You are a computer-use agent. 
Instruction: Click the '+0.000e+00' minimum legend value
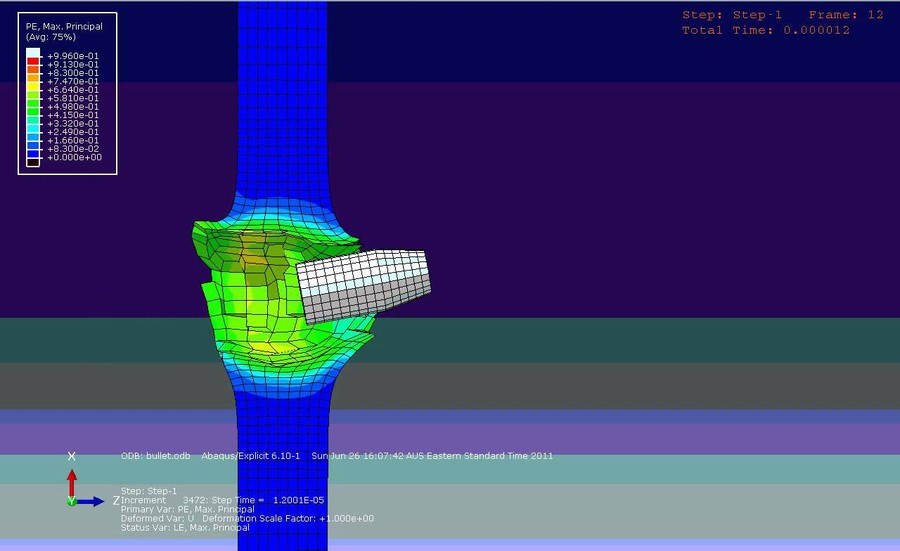(x=72, y=158)
